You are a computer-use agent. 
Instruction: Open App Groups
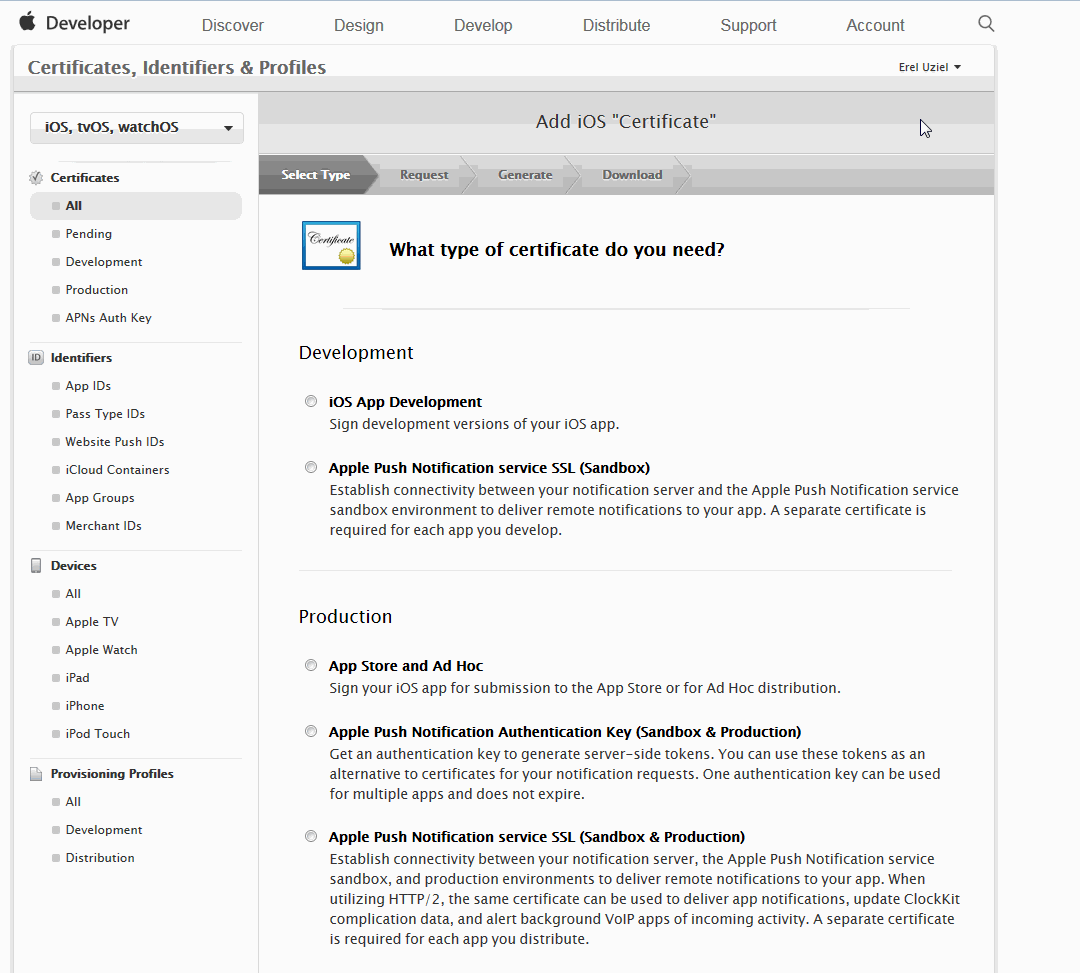click(100, 498)
